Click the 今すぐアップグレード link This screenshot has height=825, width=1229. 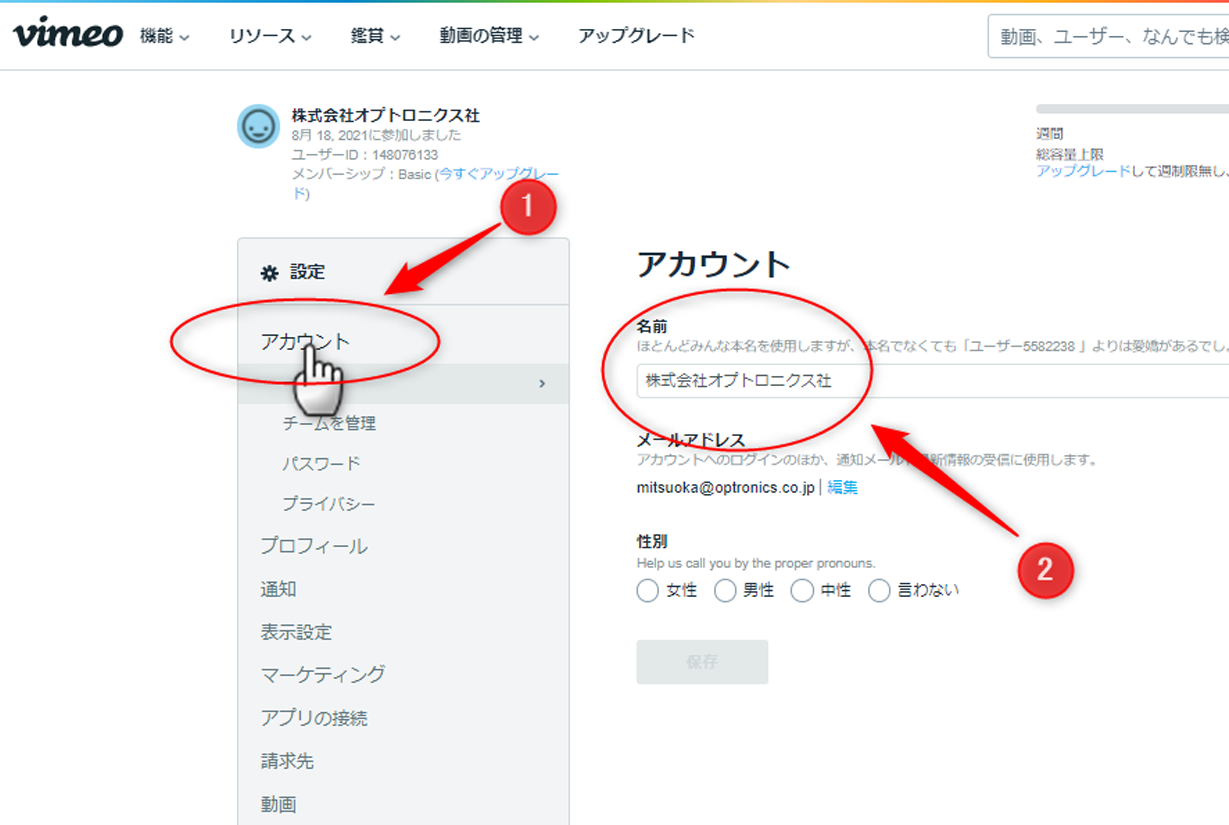tap(498, 174)
